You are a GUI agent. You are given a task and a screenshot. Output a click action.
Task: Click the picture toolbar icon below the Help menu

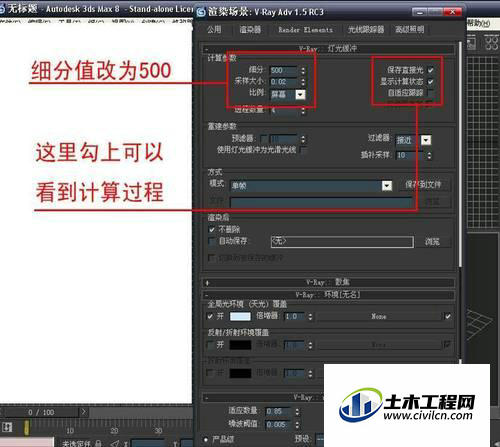[x=471, y=43]
